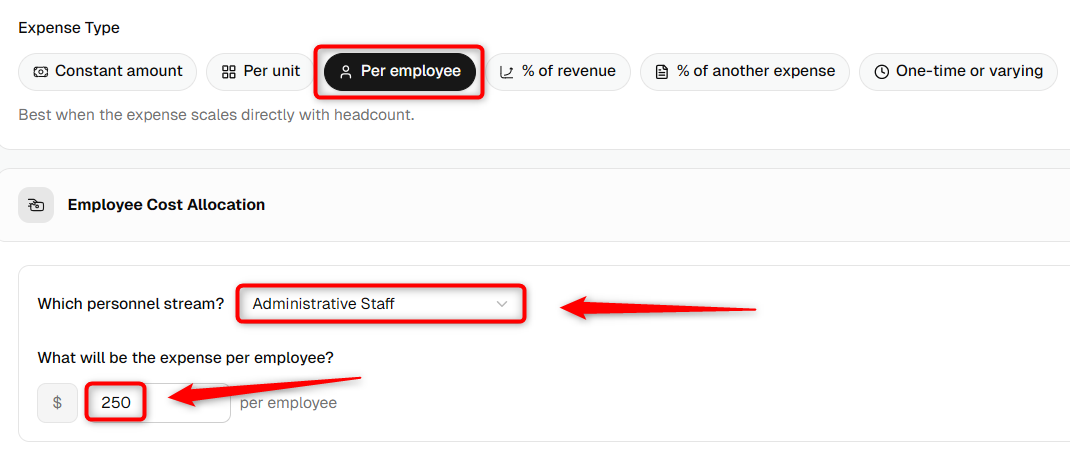Click the grid icon in Per unit
The width and height of the screenshot is (1070, 458).
pos(229,72)
